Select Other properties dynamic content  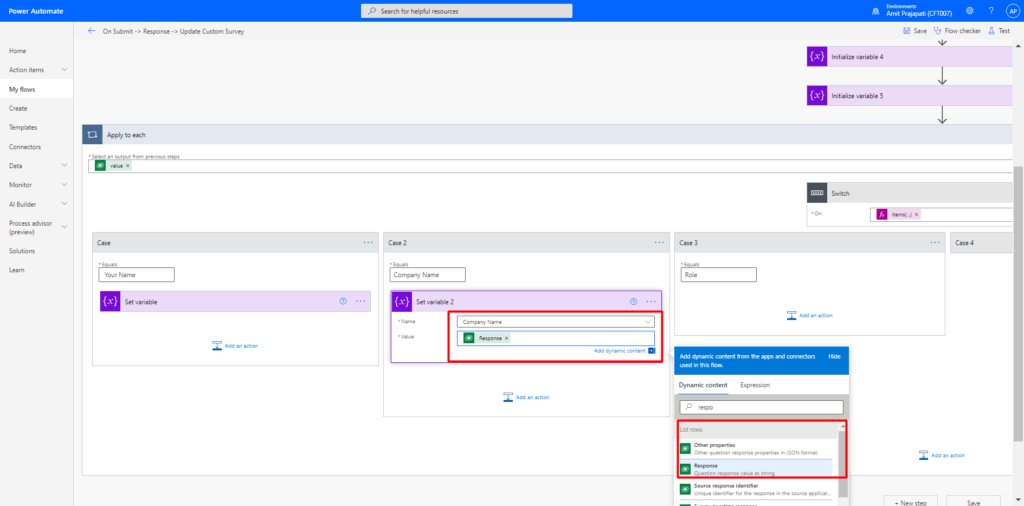pos(756,449)
